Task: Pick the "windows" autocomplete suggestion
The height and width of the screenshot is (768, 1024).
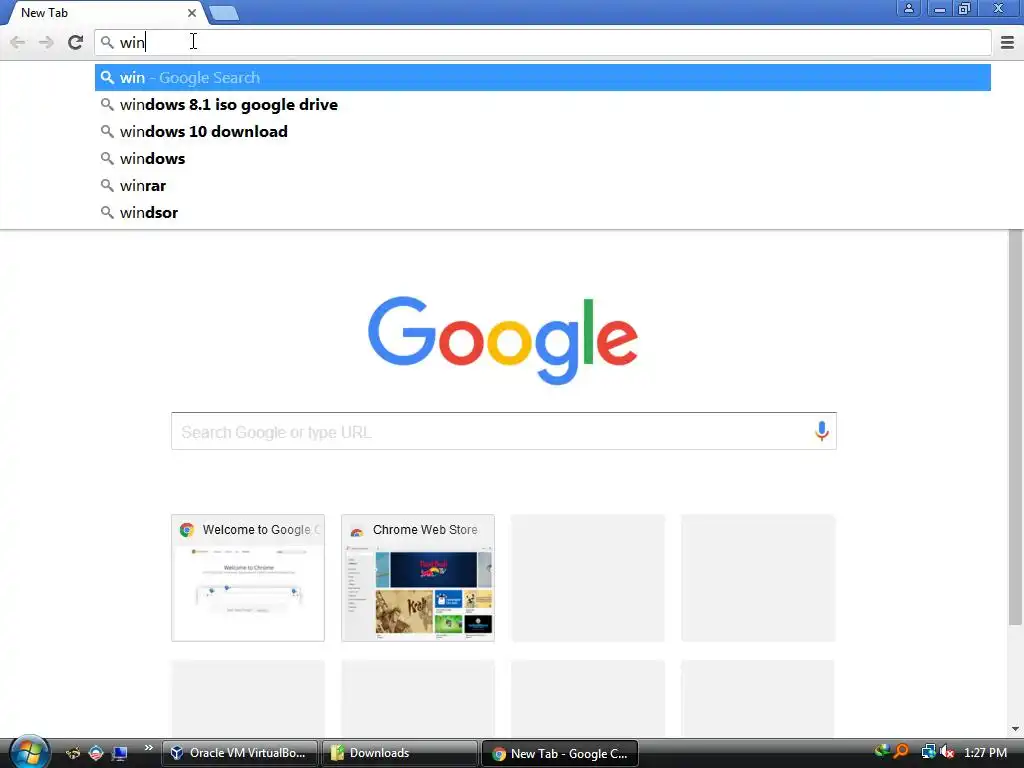Action: [x=543, y=159]
